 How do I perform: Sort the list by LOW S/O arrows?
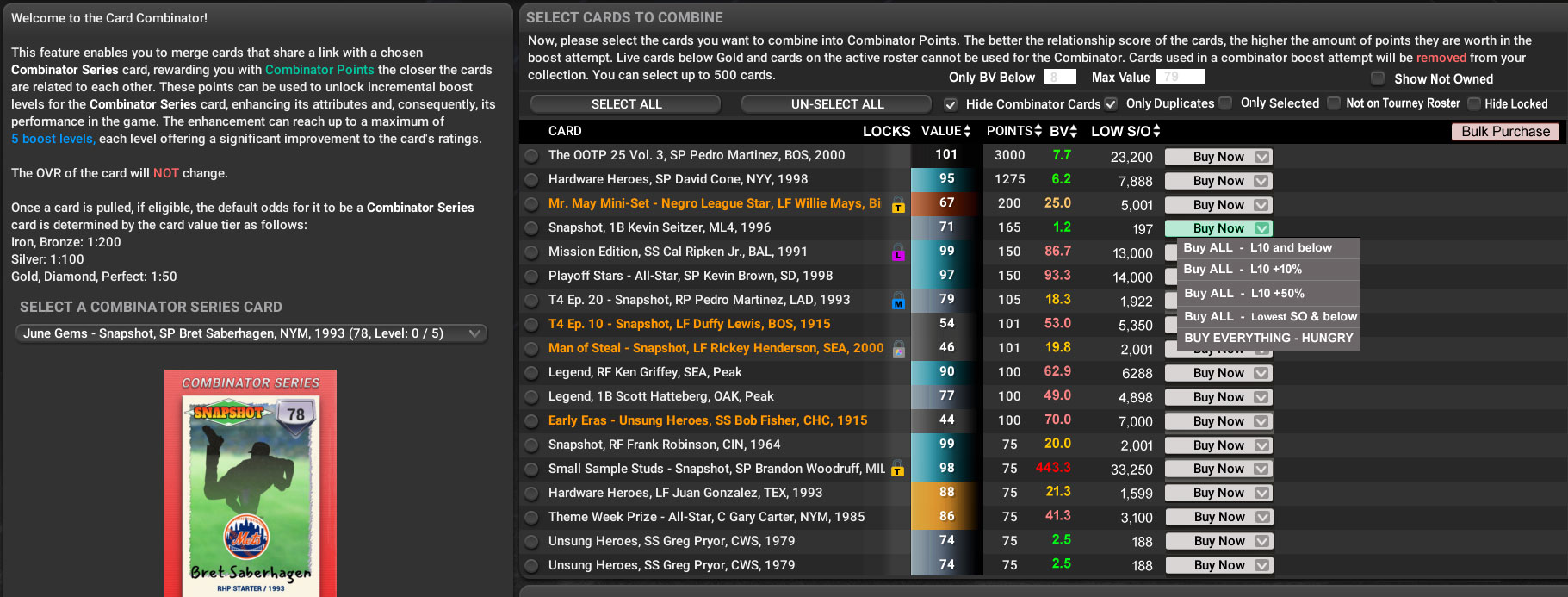pyautogui.click(x=1156, y=131)
